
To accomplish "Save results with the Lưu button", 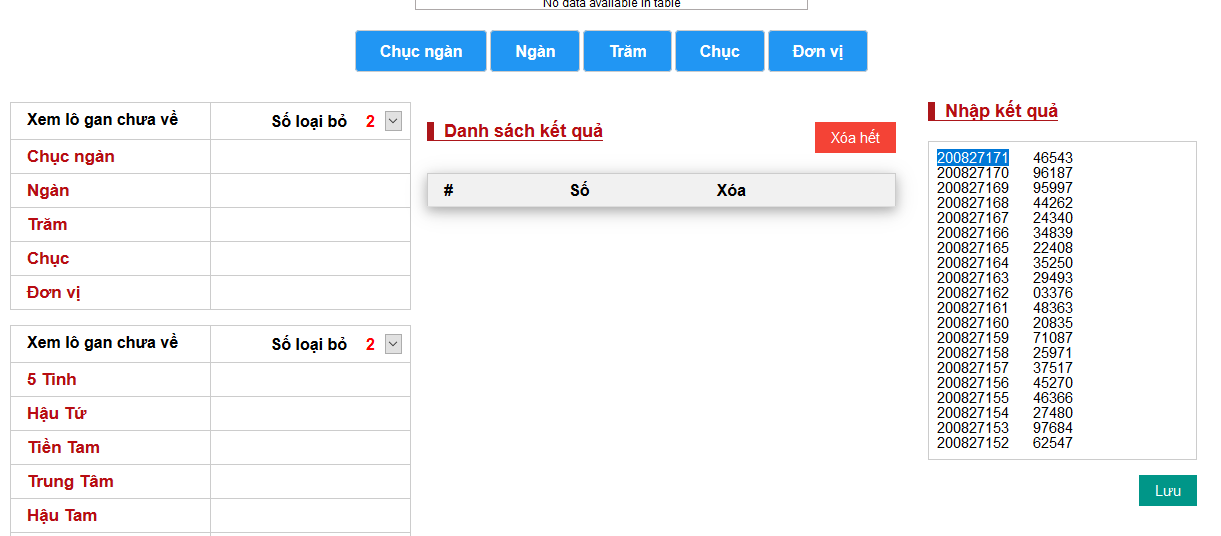I will [1167, 491].
